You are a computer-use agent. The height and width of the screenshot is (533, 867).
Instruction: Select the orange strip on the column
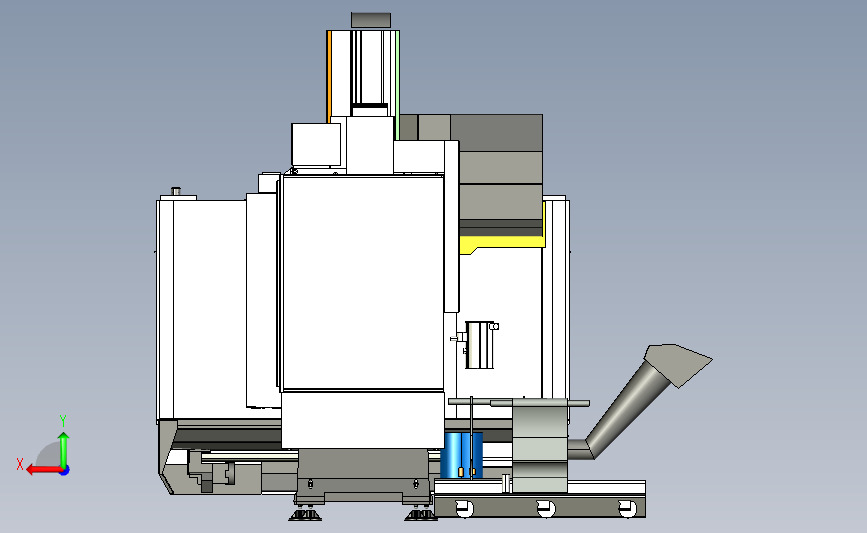[329, 76]
